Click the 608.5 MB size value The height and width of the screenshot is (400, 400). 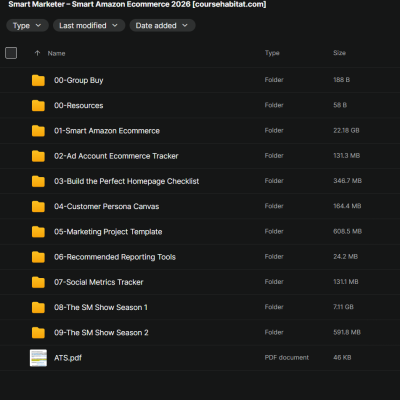point(347,231)
